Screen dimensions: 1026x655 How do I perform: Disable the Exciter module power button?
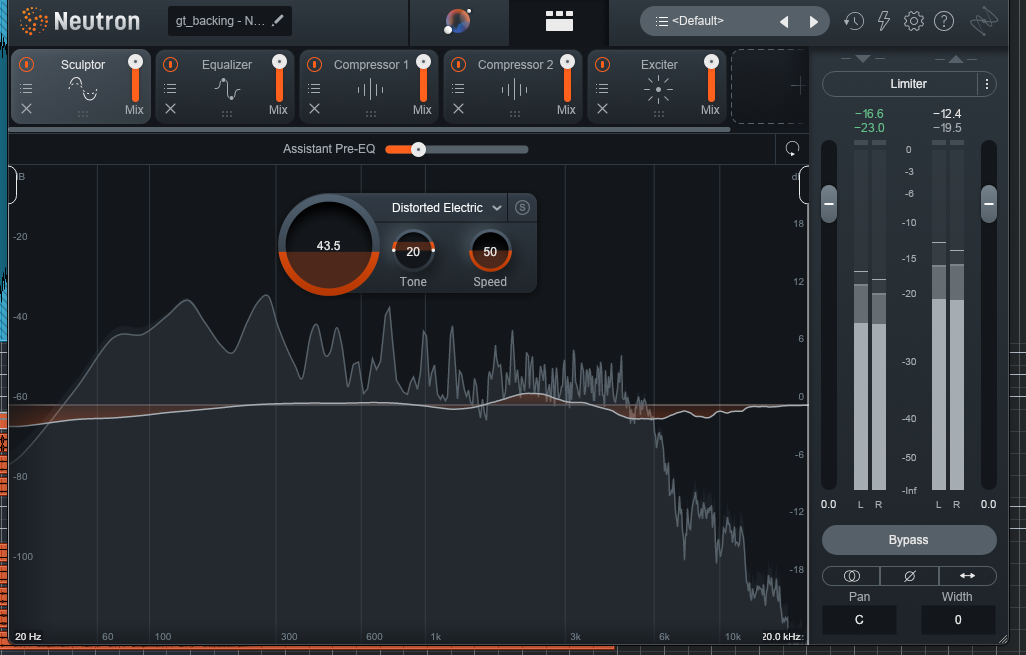[x=602, y=64]
